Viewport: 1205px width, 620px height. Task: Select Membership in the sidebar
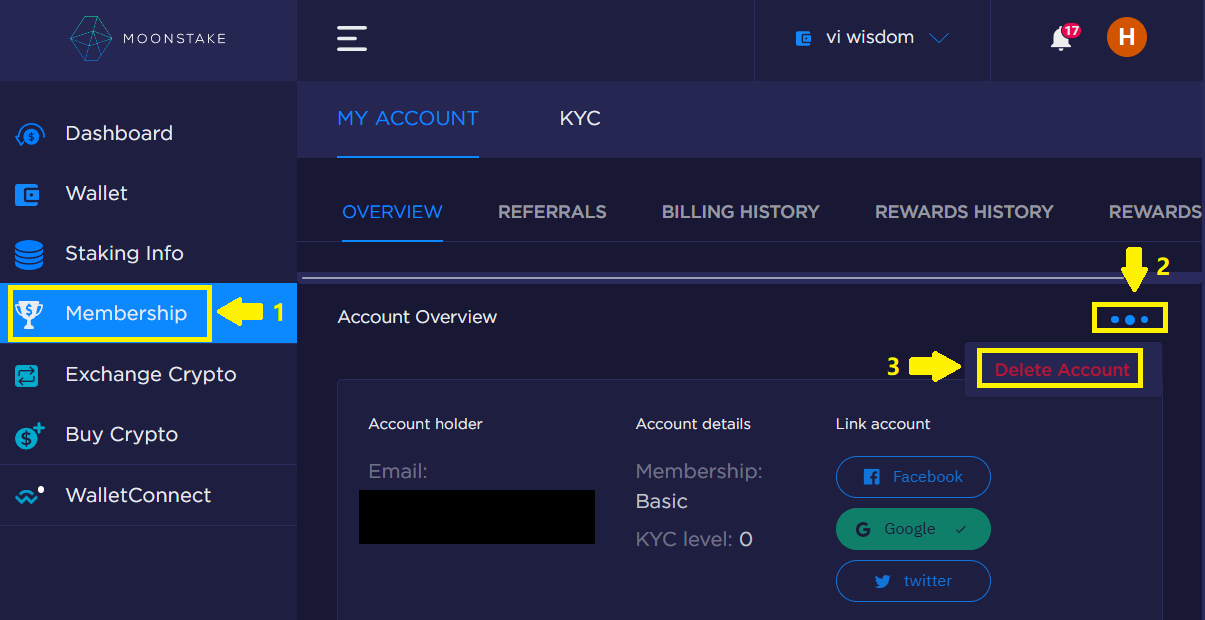(x=148, y=314)
